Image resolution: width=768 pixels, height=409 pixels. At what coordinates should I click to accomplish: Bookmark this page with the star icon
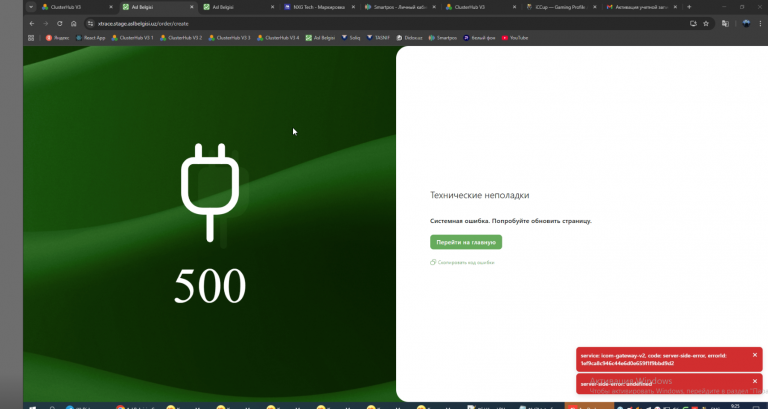point(706,24)
